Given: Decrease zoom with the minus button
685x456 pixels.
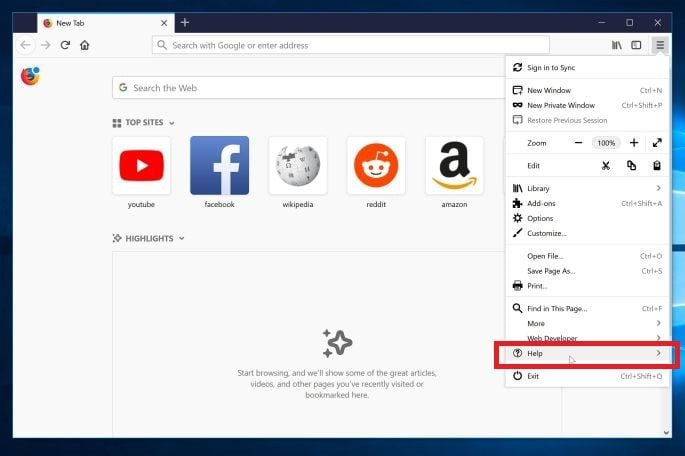Looking at the screenshot, I should pyautogui.click(x=578, y=143).
